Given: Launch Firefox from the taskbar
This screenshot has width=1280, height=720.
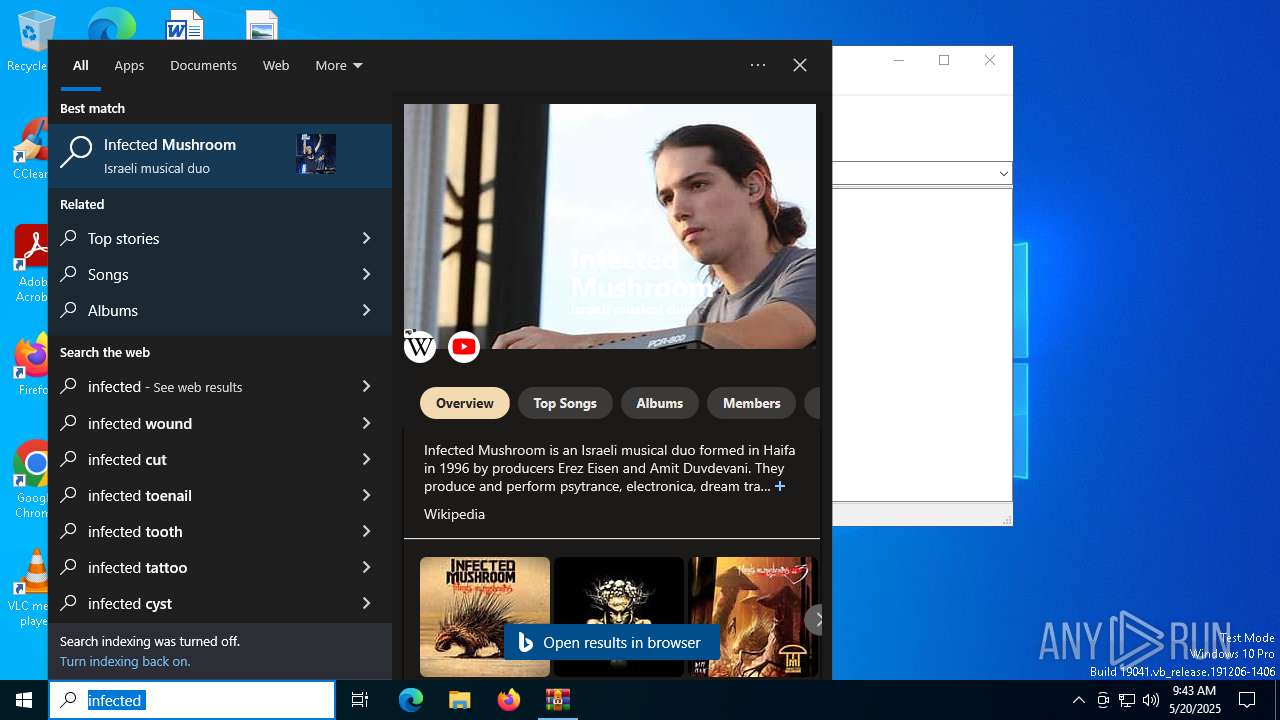Looking at the screenshot, I should pos(509,700).
